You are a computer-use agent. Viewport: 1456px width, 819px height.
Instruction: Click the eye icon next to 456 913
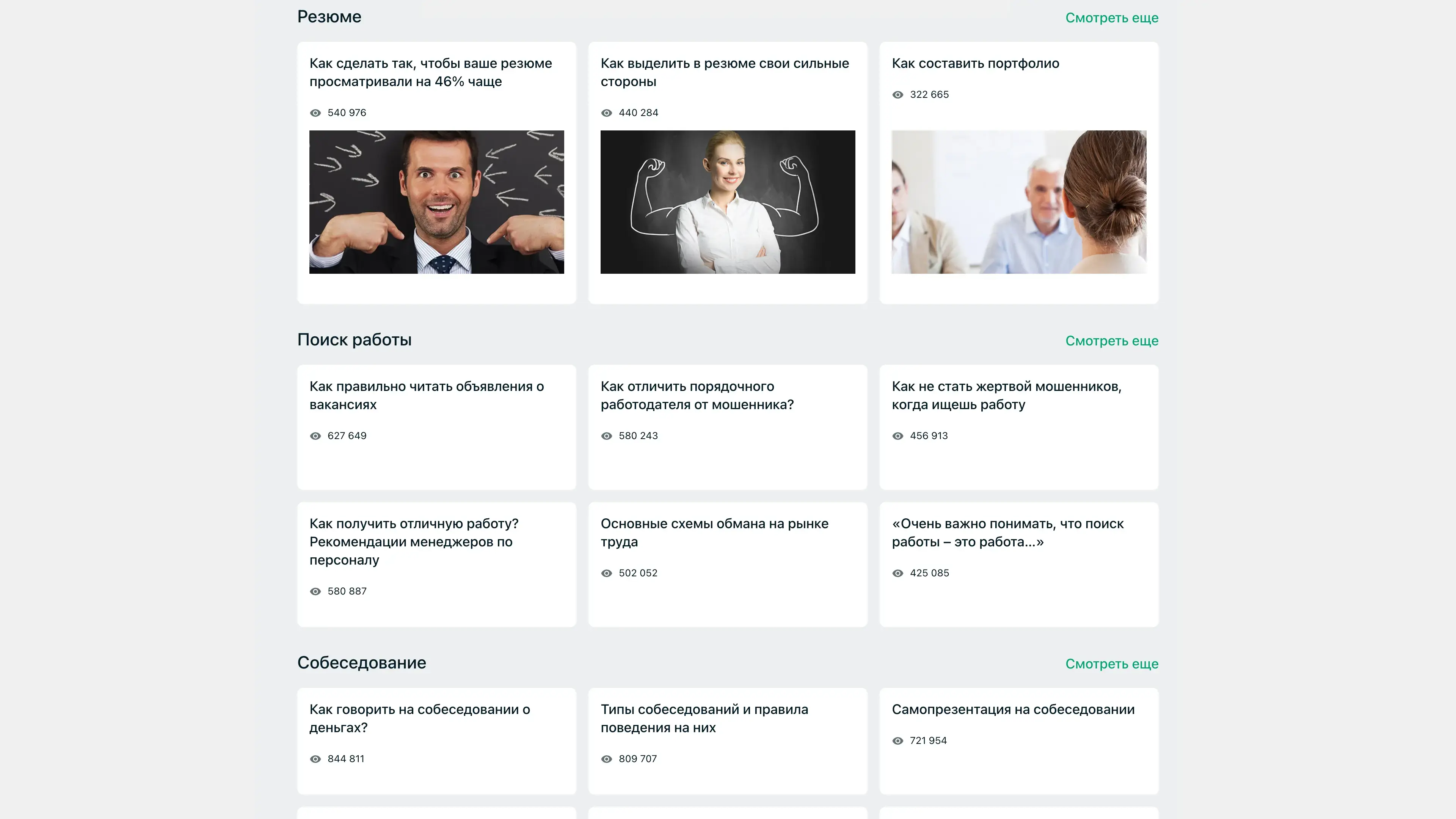tap(897, 436)
